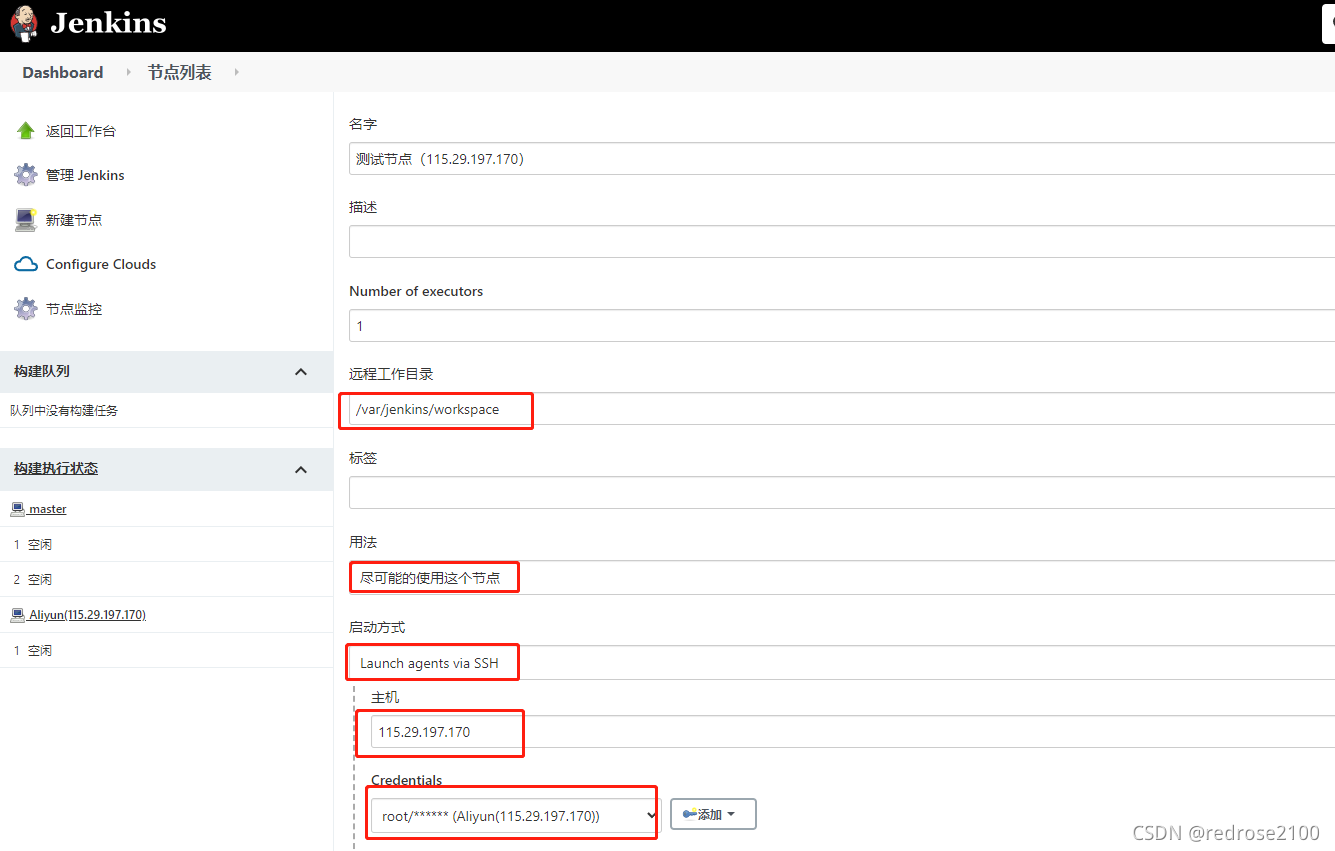The width and height of the screenshot is (1335, 851).
Task: Expand the arrow menu after 节点列表 breadcrumb
Action: tap(236, 72)
